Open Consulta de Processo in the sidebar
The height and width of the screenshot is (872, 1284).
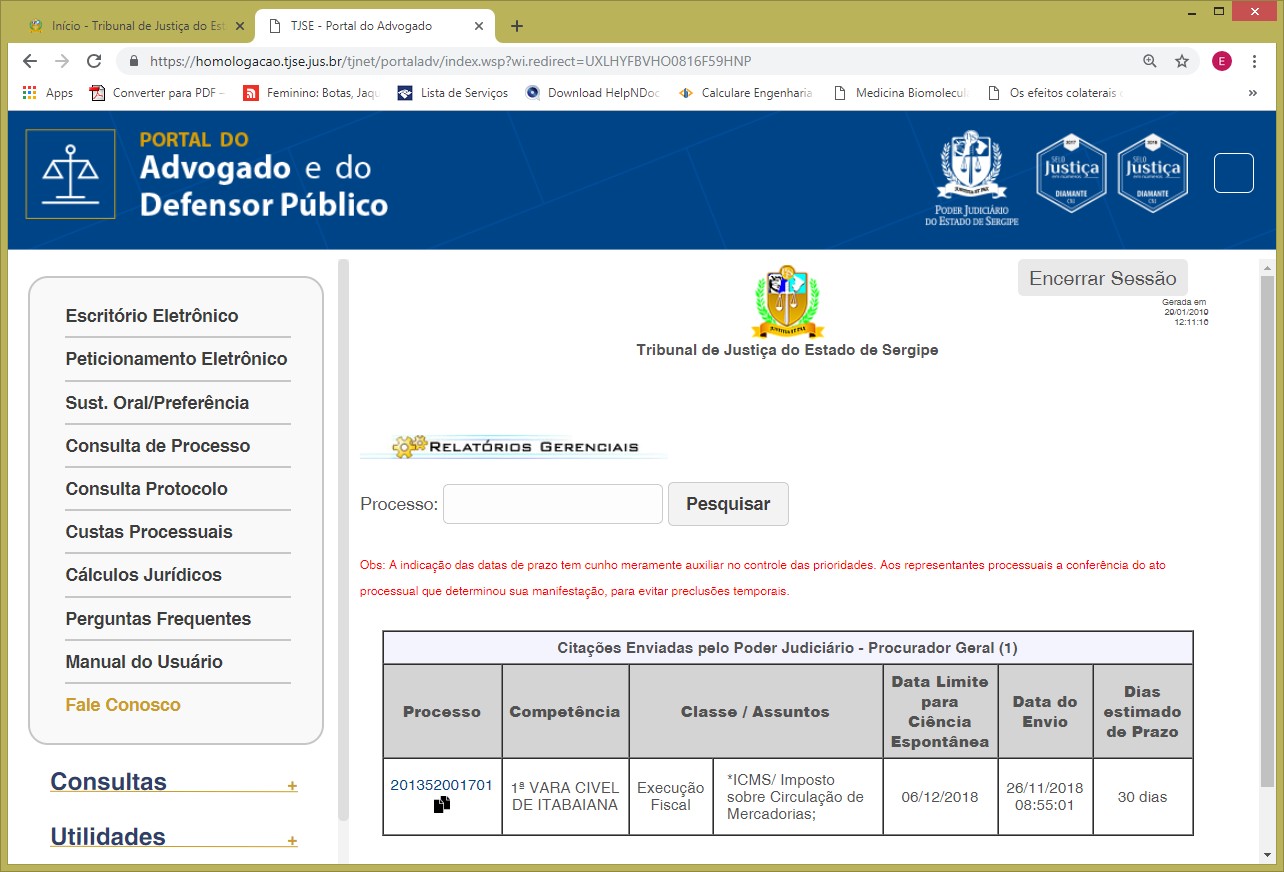click(158, 446)
